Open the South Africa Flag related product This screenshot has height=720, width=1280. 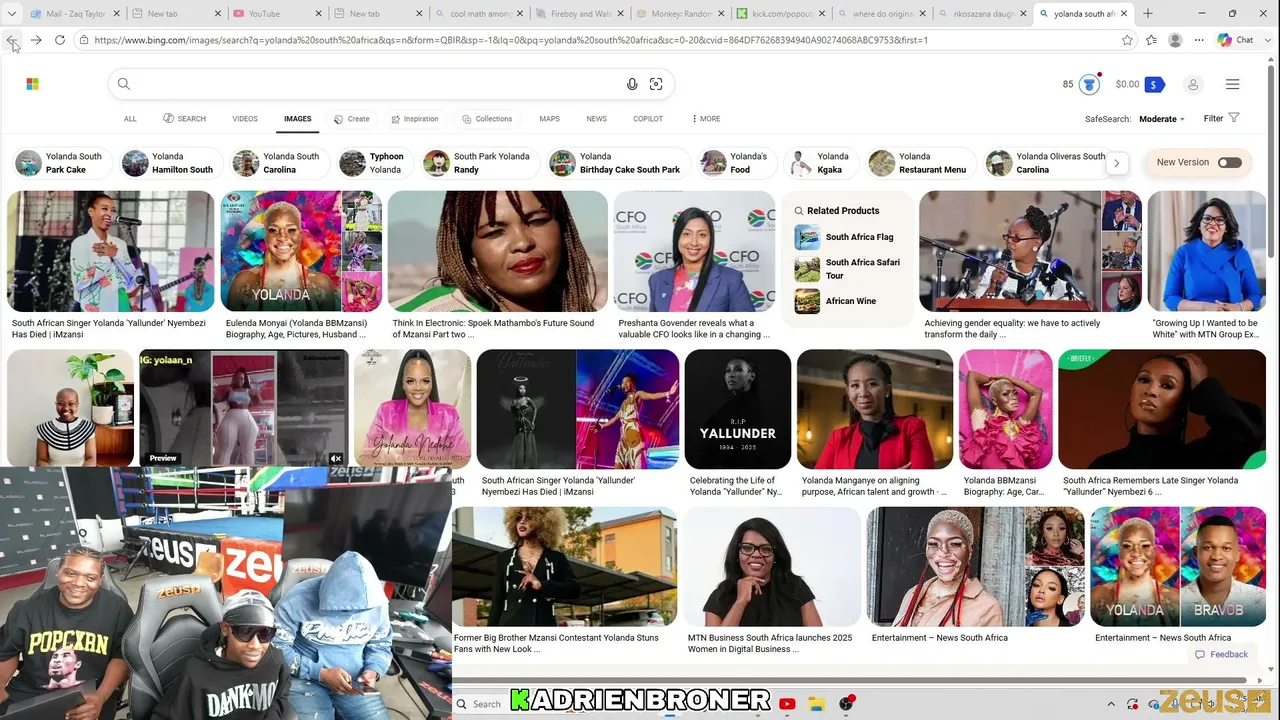coord(845,237)
